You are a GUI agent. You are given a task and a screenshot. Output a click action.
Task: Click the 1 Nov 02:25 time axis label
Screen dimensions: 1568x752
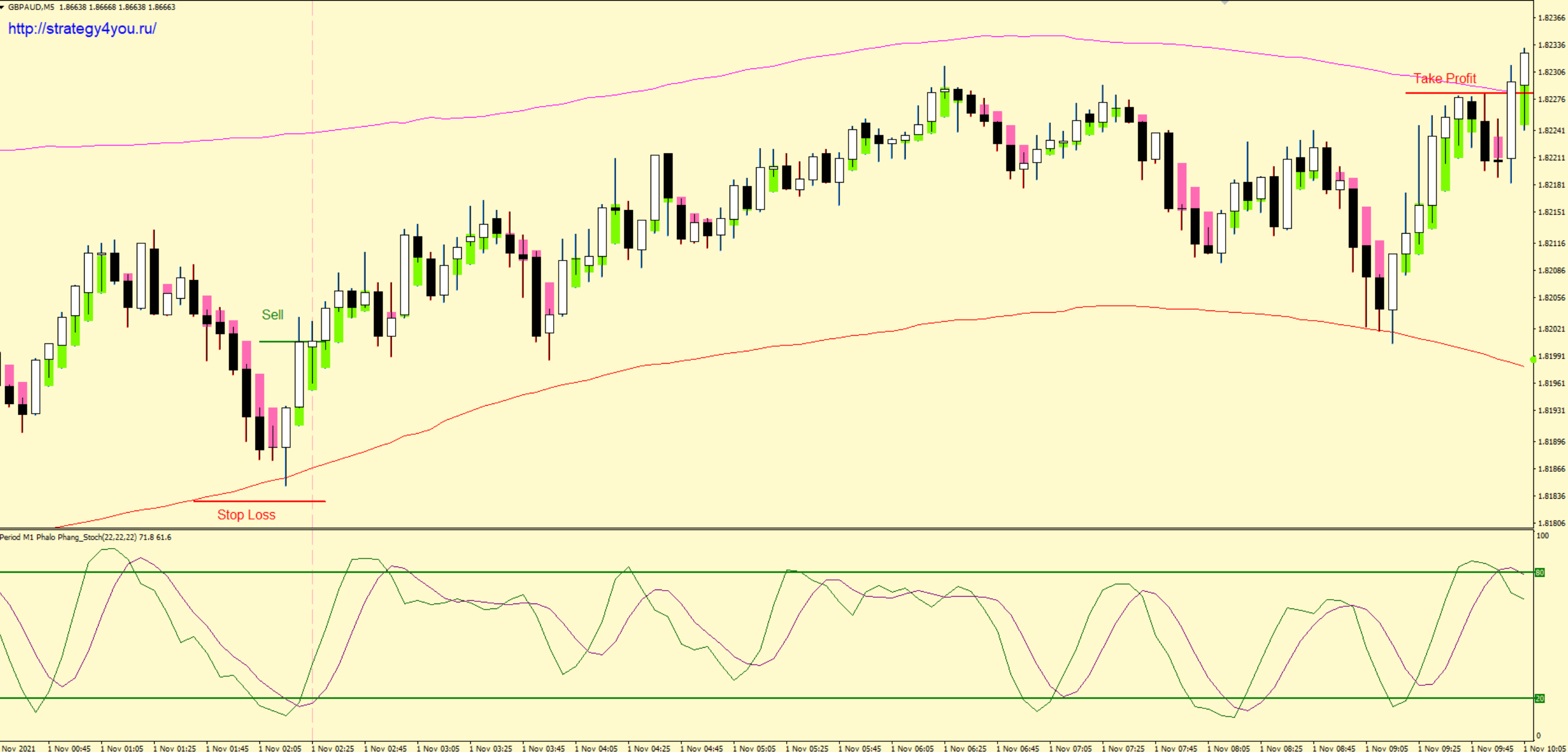tap(332, 748)
